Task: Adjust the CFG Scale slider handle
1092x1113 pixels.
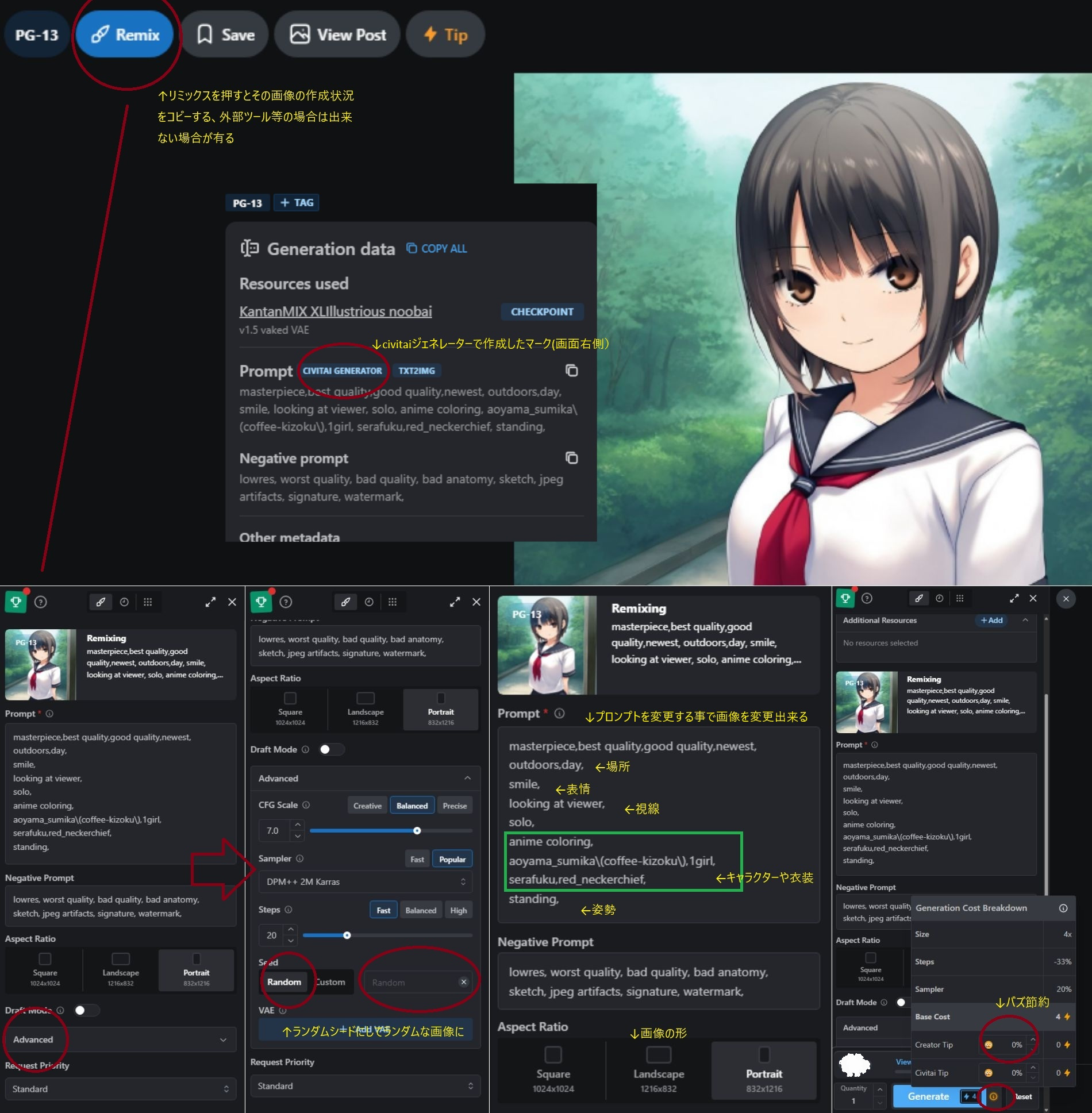Action: [417, 830]
